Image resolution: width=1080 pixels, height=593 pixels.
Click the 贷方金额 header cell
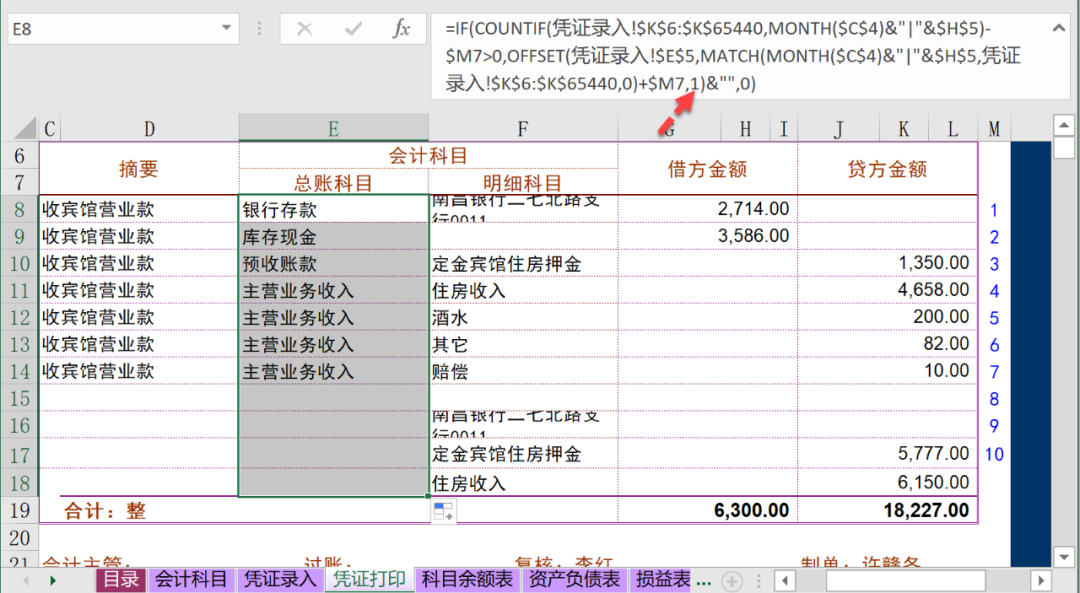(887, 169)
